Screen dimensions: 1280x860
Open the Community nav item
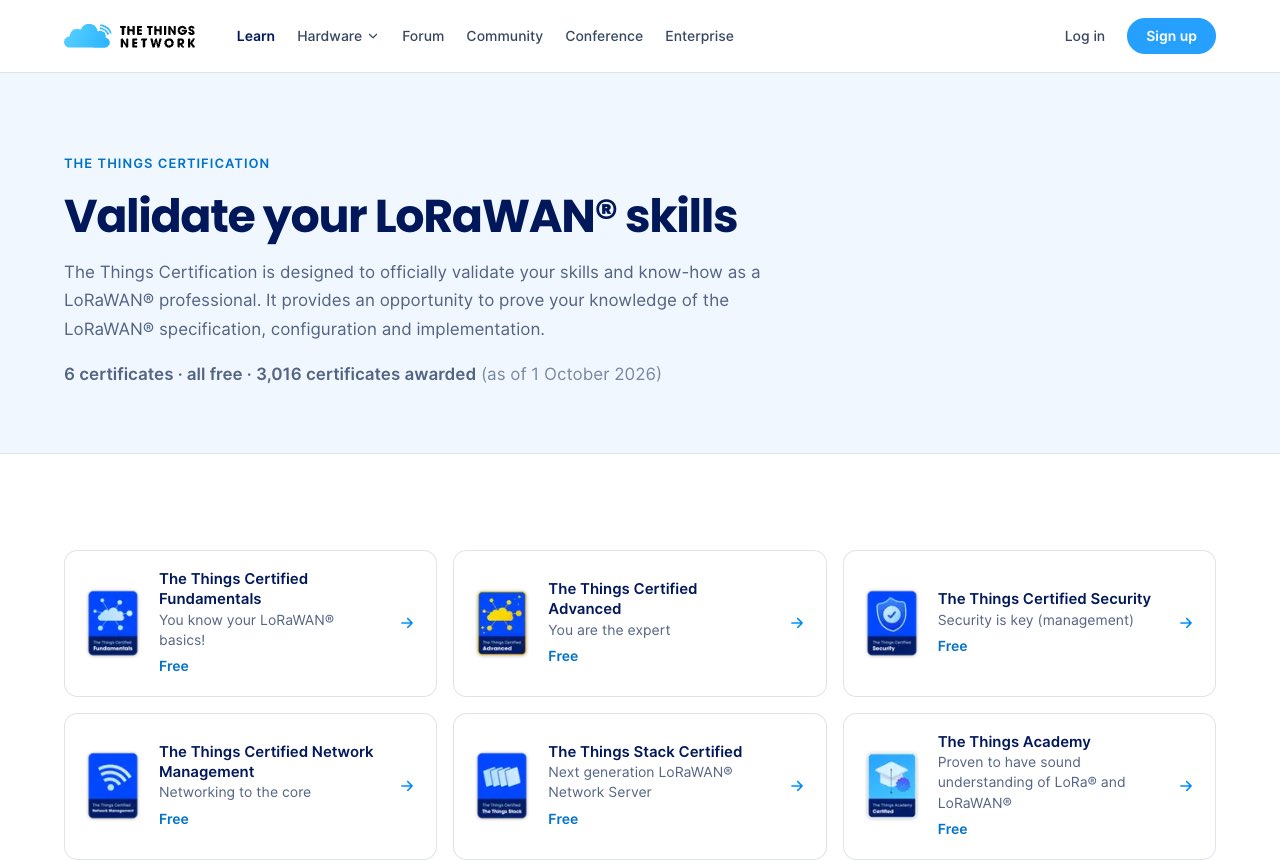coord(504,36)
